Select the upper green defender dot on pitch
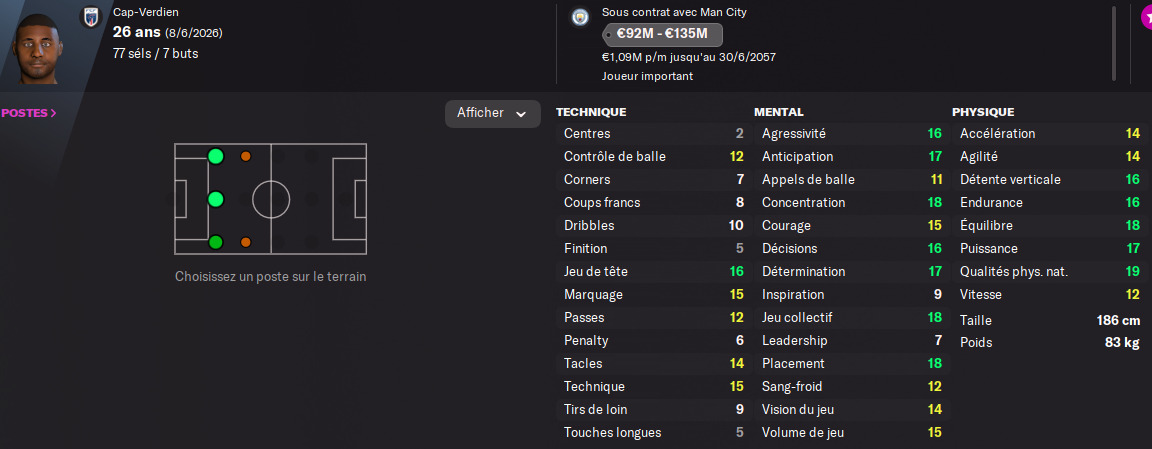The image size is (1152, 449). tap(215, 156)
